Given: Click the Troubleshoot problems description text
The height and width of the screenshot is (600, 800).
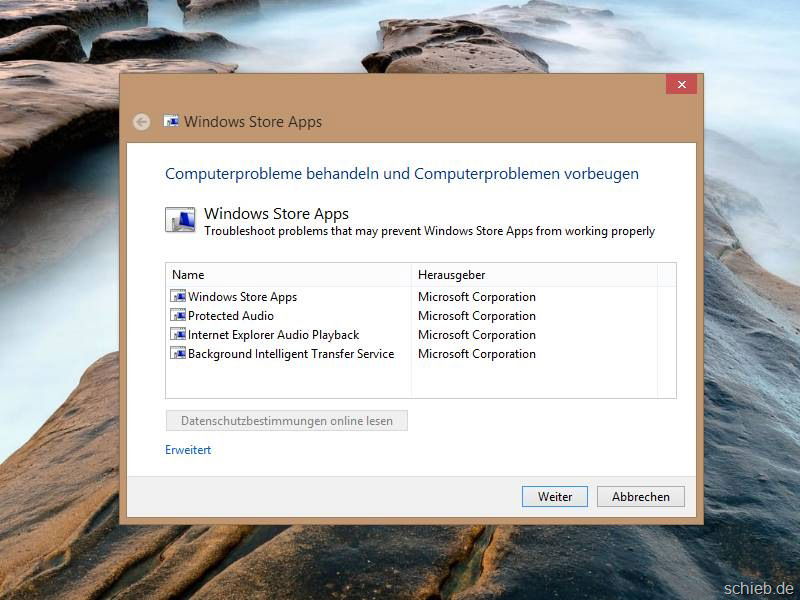Looking at the screenshot, I should click(430, 231).
